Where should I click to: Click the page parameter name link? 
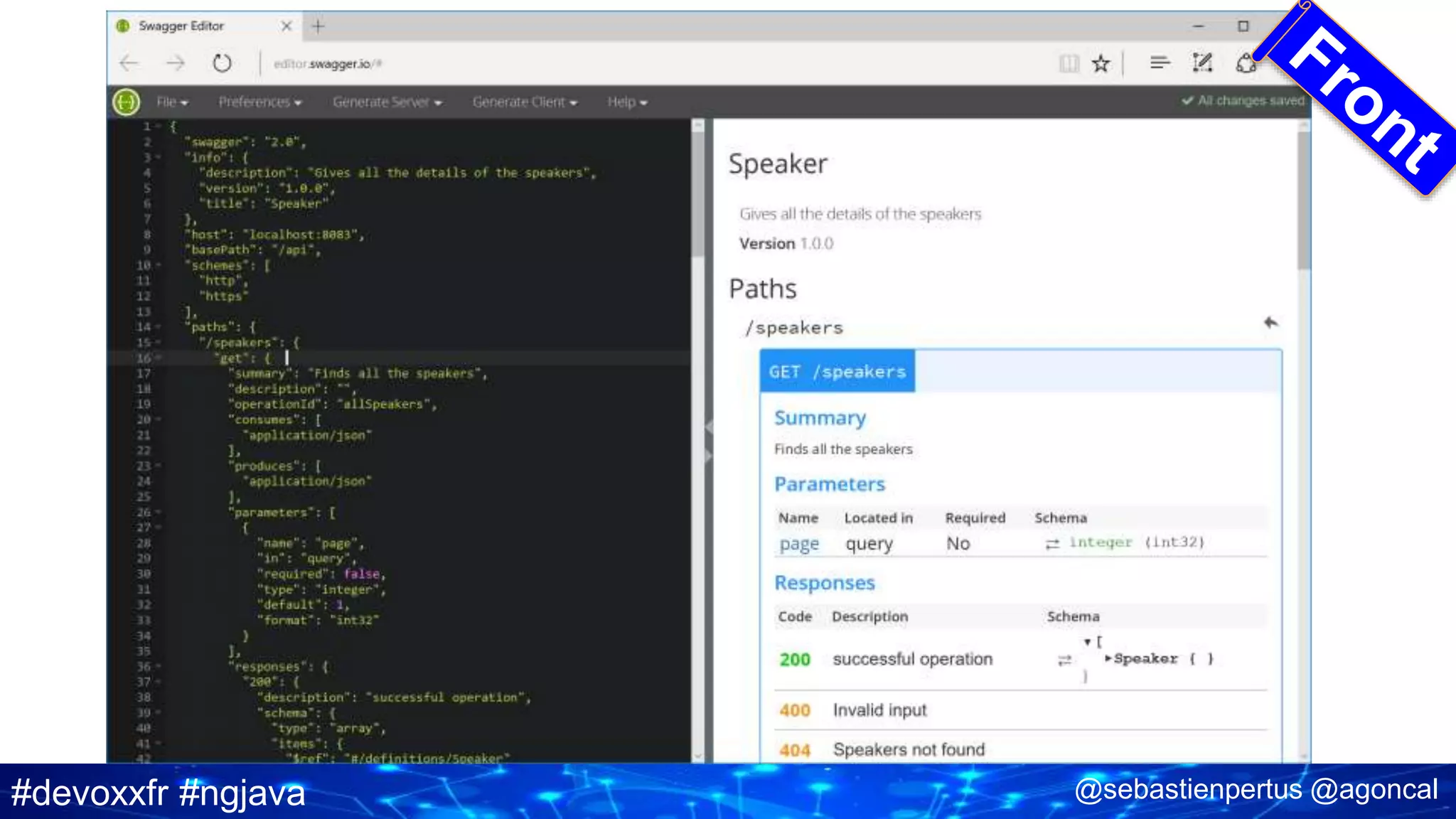click(x=799, y=545)
